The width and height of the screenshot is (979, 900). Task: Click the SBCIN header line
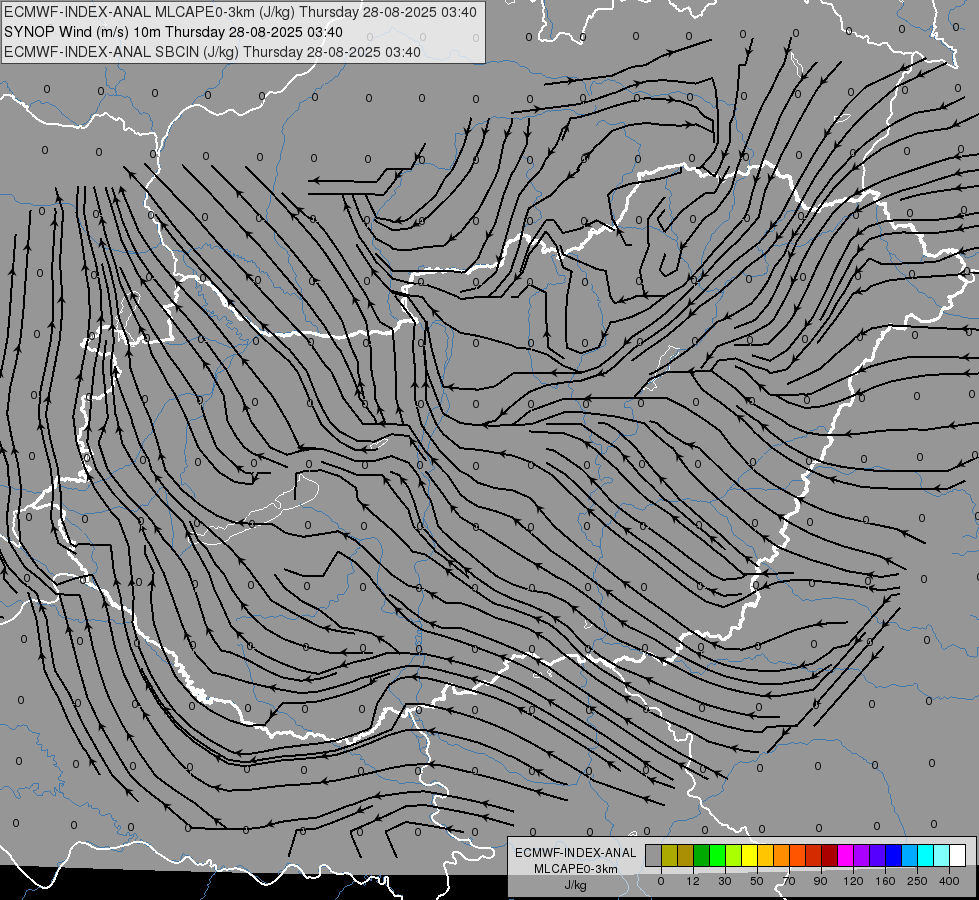click(212, 52)
